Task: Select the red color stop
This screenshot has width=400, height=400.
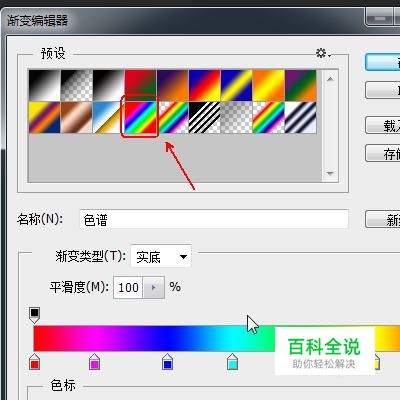Action: pyautogui.click(x=34, y=362)
